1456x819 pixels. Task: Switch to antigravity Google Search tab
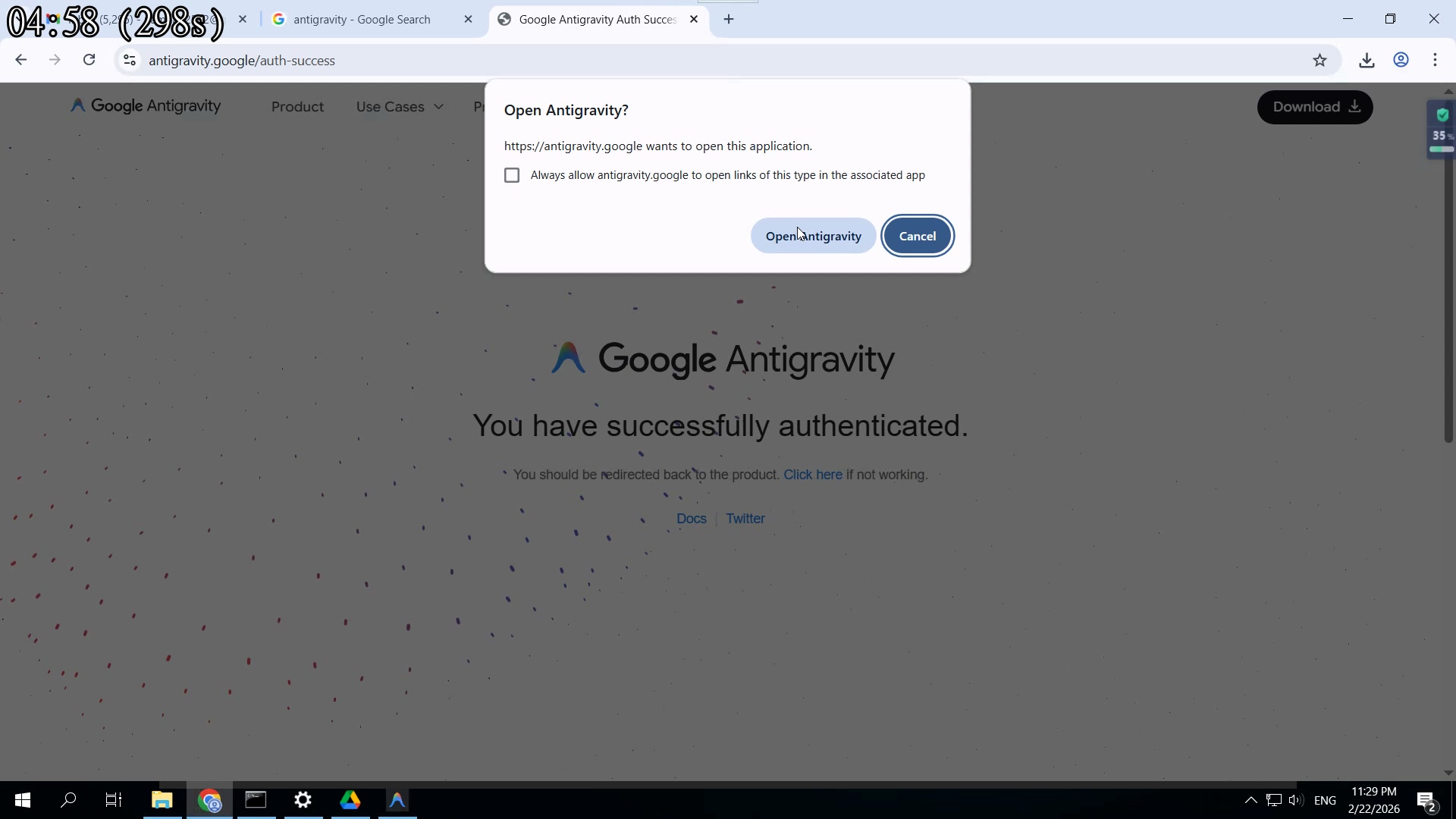point(362,20)
